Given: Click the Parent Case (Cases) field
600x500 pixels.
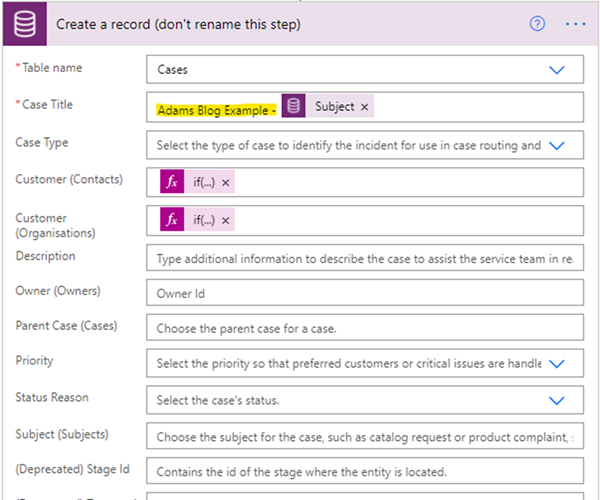Looking at the screenshot, I should click(365, 328).
